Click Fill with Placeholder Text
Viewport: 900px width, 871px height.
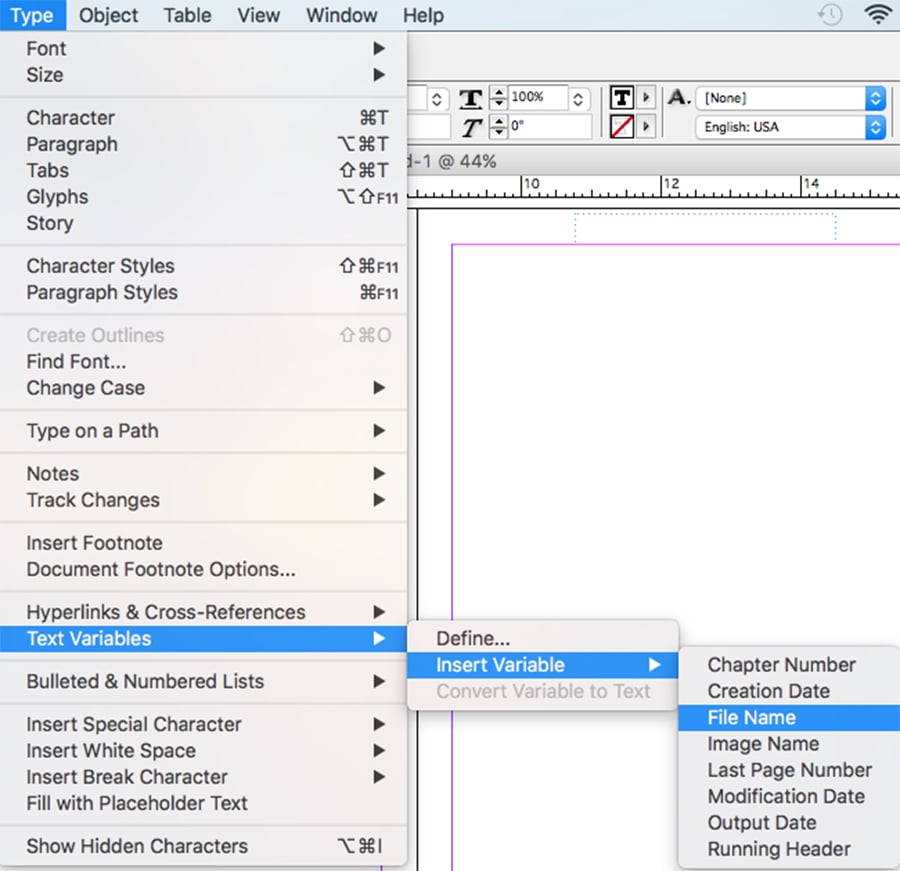(x=137, y=803)
